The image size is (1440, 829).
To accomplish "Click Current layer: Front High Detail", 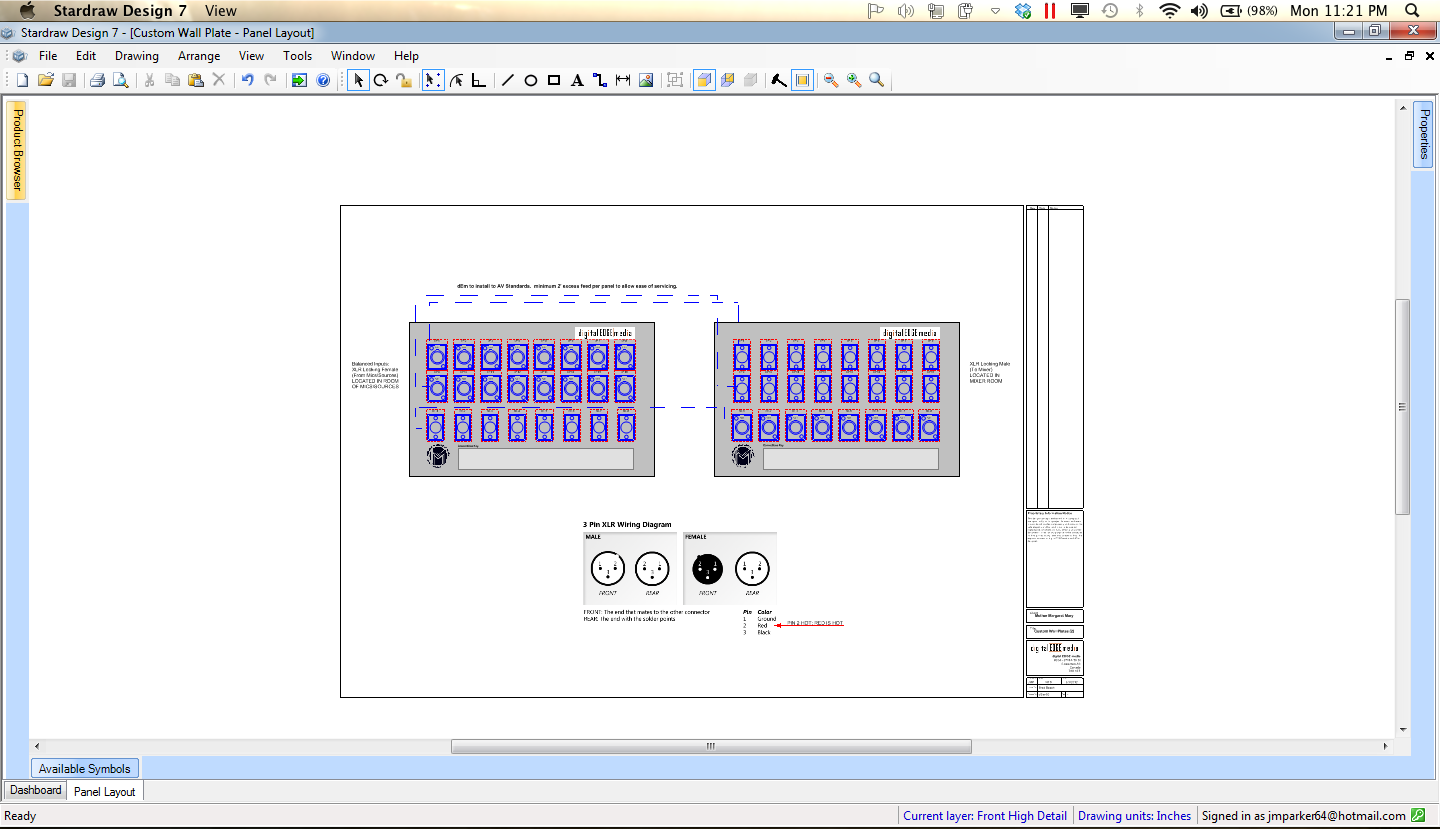I will click(x=984, y=815).
